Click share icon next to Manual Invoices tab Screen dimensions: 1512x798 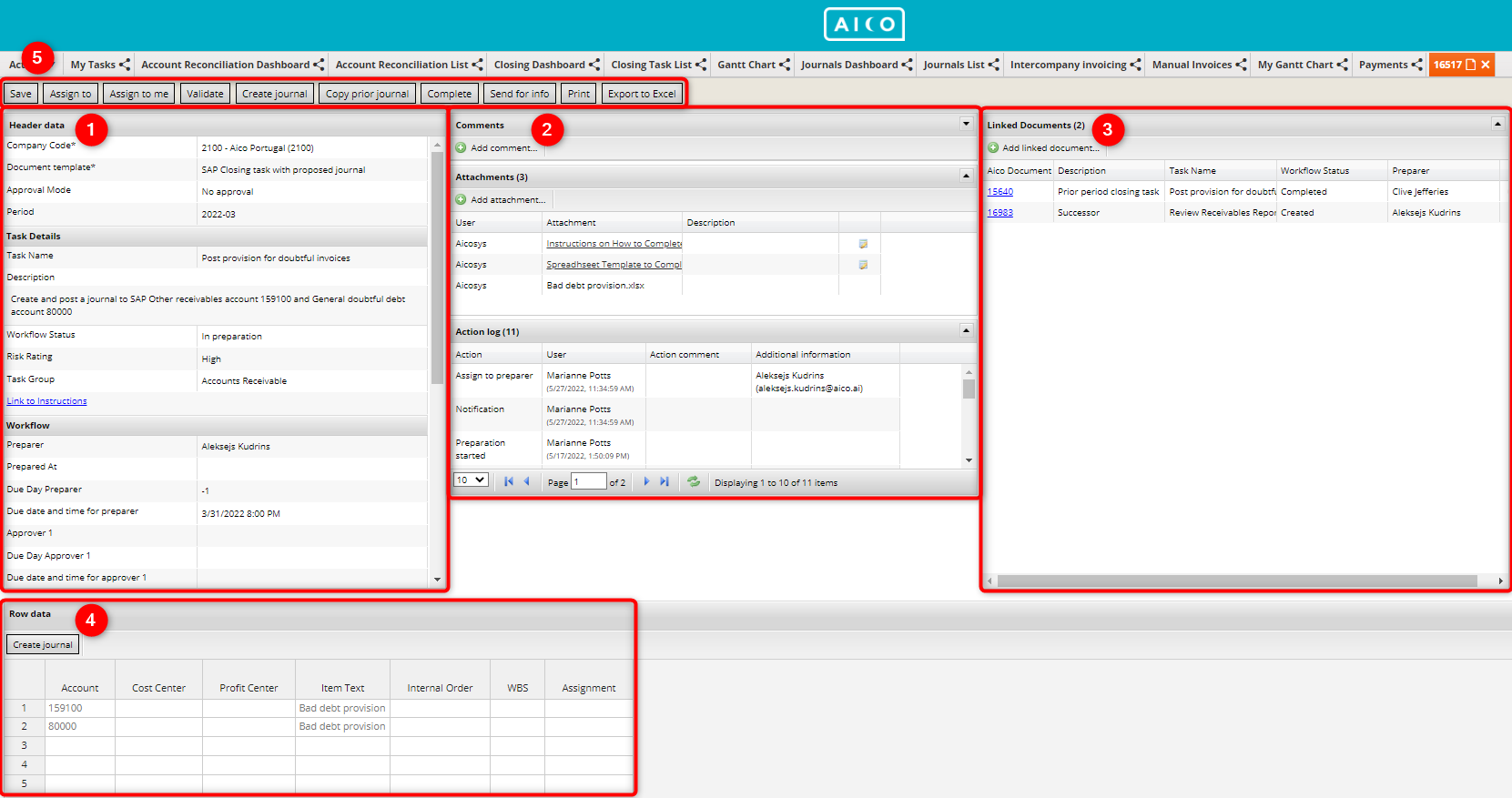(x=1241, y=65)
